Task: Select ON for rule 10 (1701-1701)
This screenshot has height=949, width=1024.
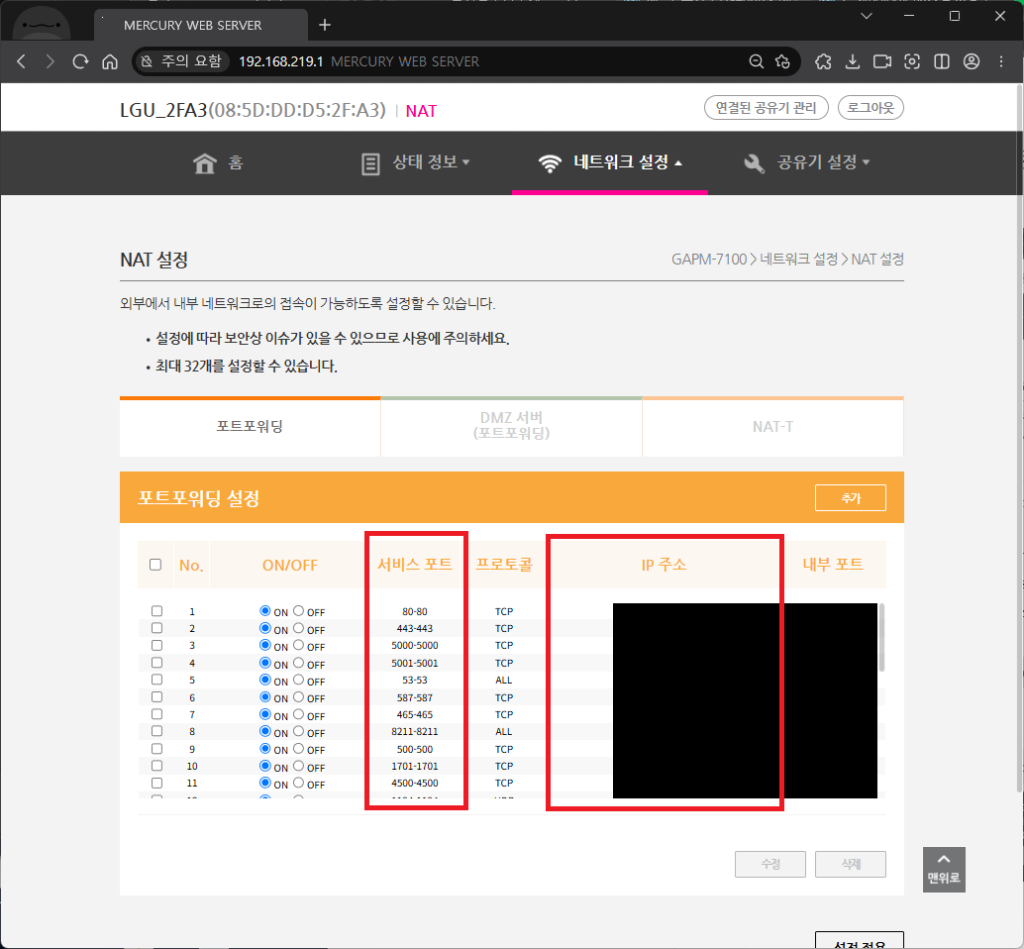Action: click(264, 766)
